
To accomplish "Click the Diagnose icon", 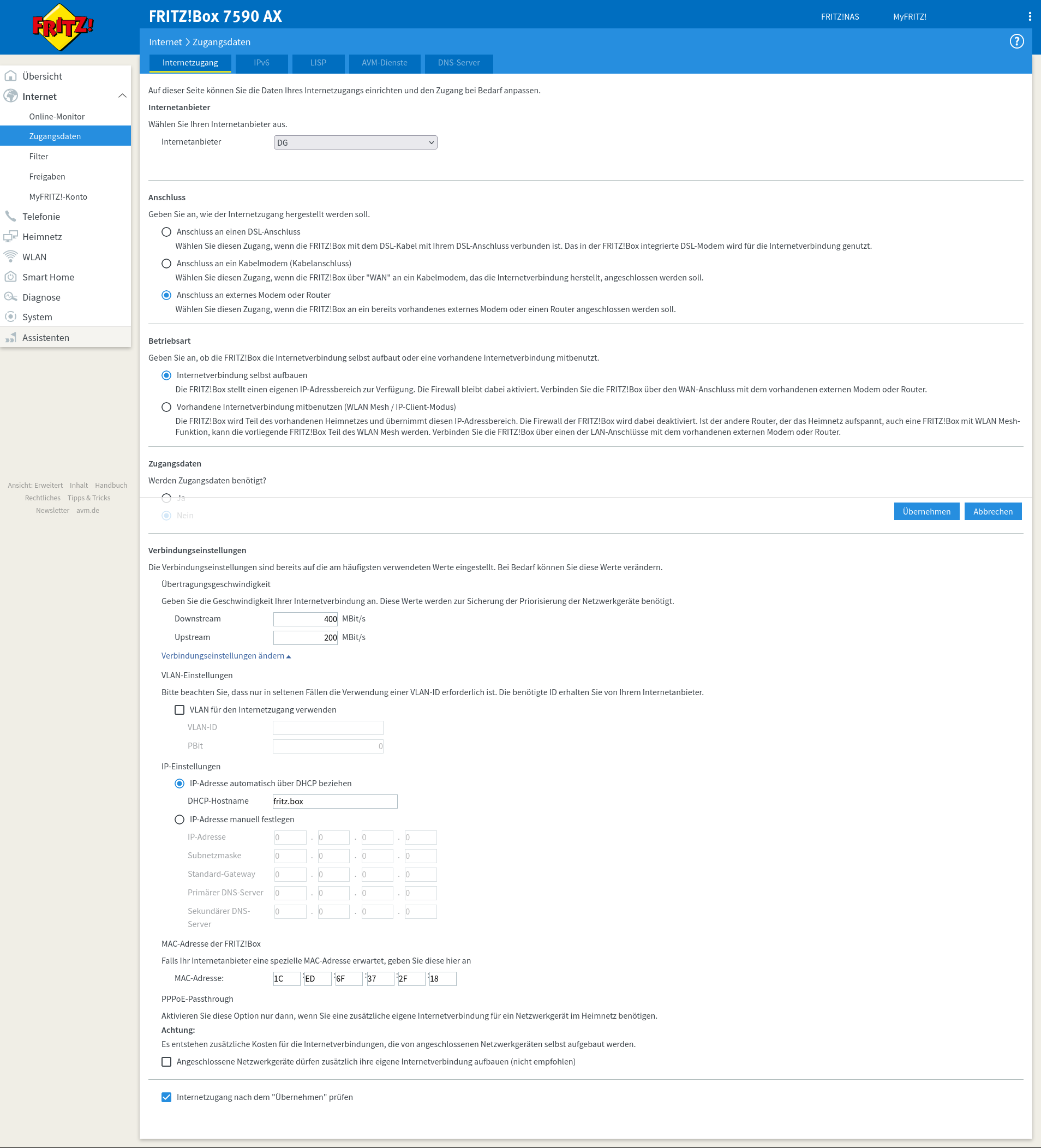I will [x=11, y=297].
